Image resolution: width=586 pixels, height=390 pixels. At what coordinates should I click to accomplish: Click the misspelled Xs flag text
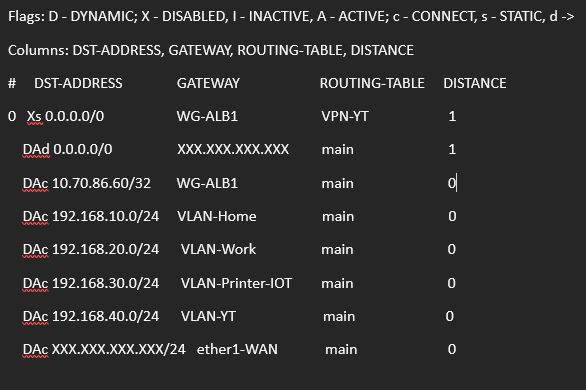tap(34, 116)
